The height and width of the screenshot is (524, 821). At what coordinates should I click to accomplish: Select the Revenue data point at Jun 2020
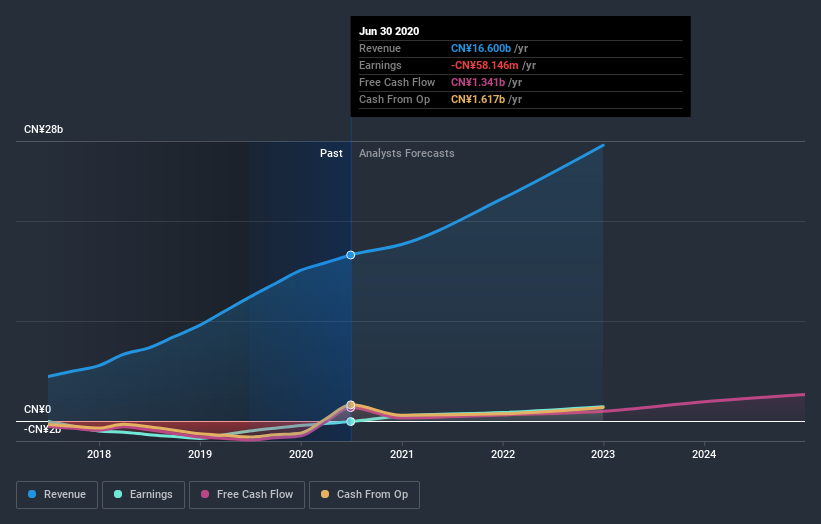[351, 255]
